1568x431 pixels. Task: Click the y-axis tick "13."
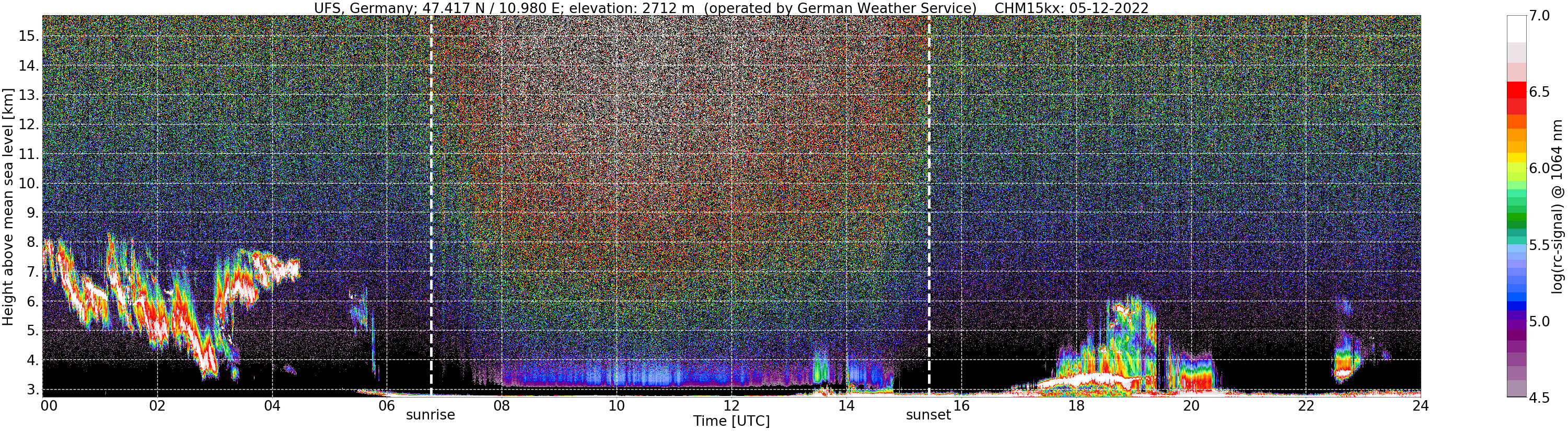tap(28, 95)
